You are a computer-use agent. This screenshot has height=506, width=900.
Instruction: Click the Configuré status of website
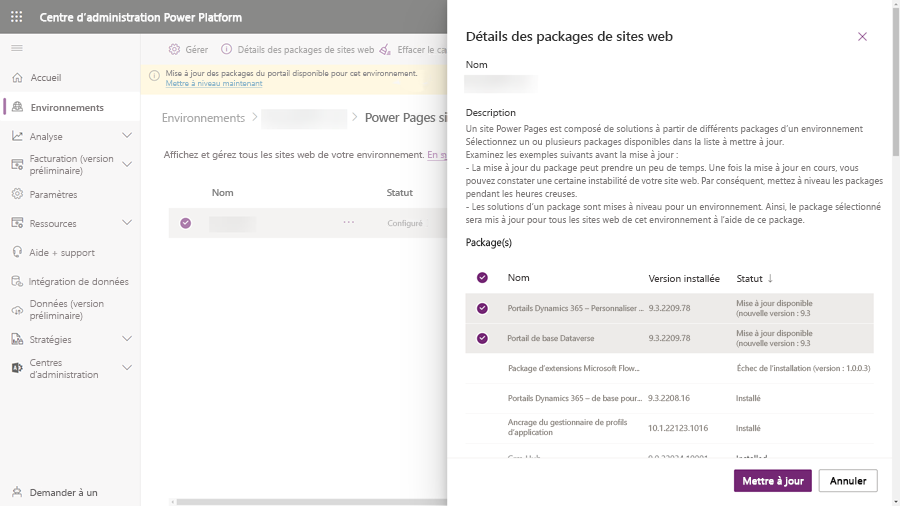(x=405, y=223)
